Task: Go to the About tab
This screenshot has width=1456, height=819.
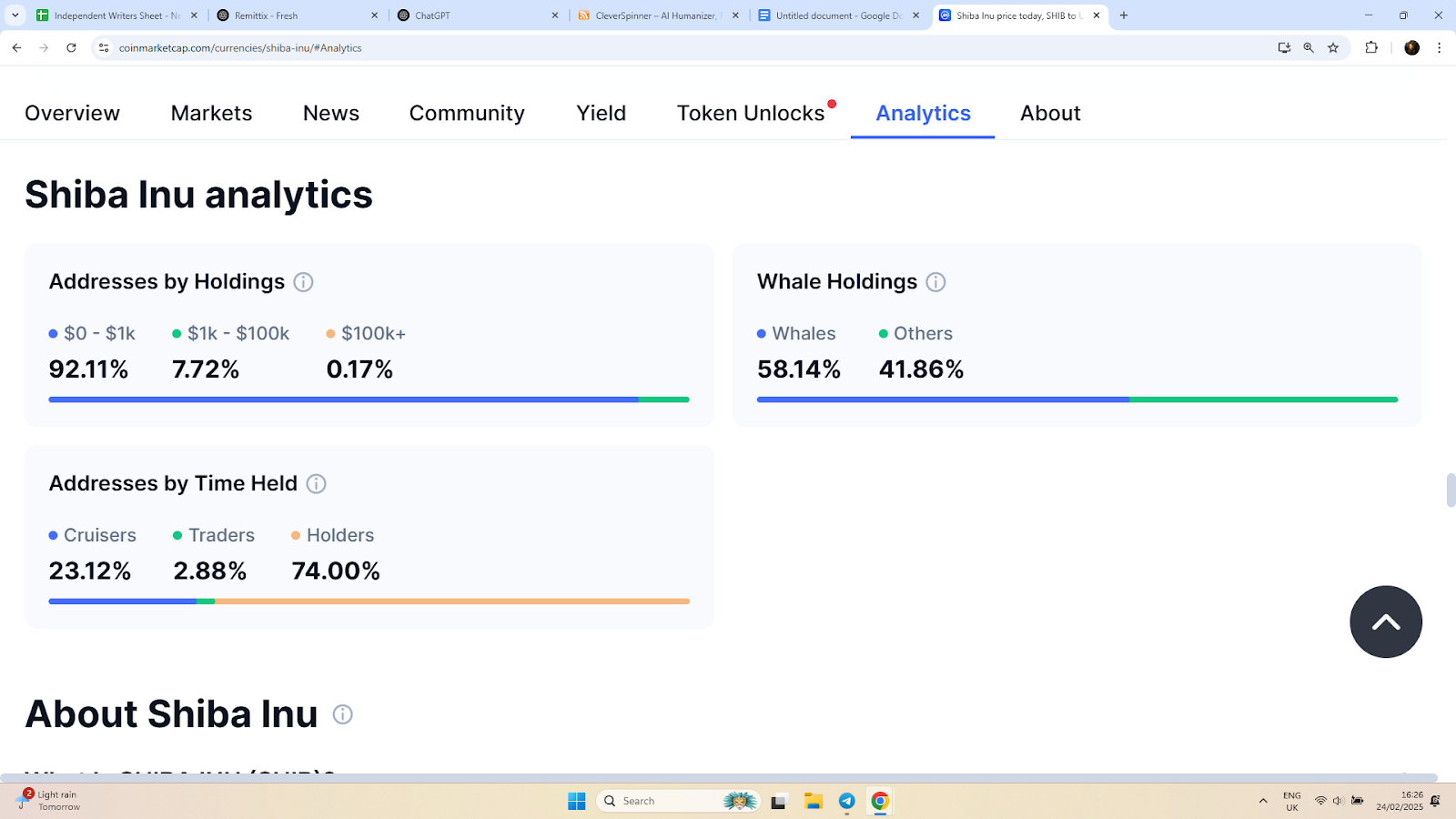Action: (1050, 113)
